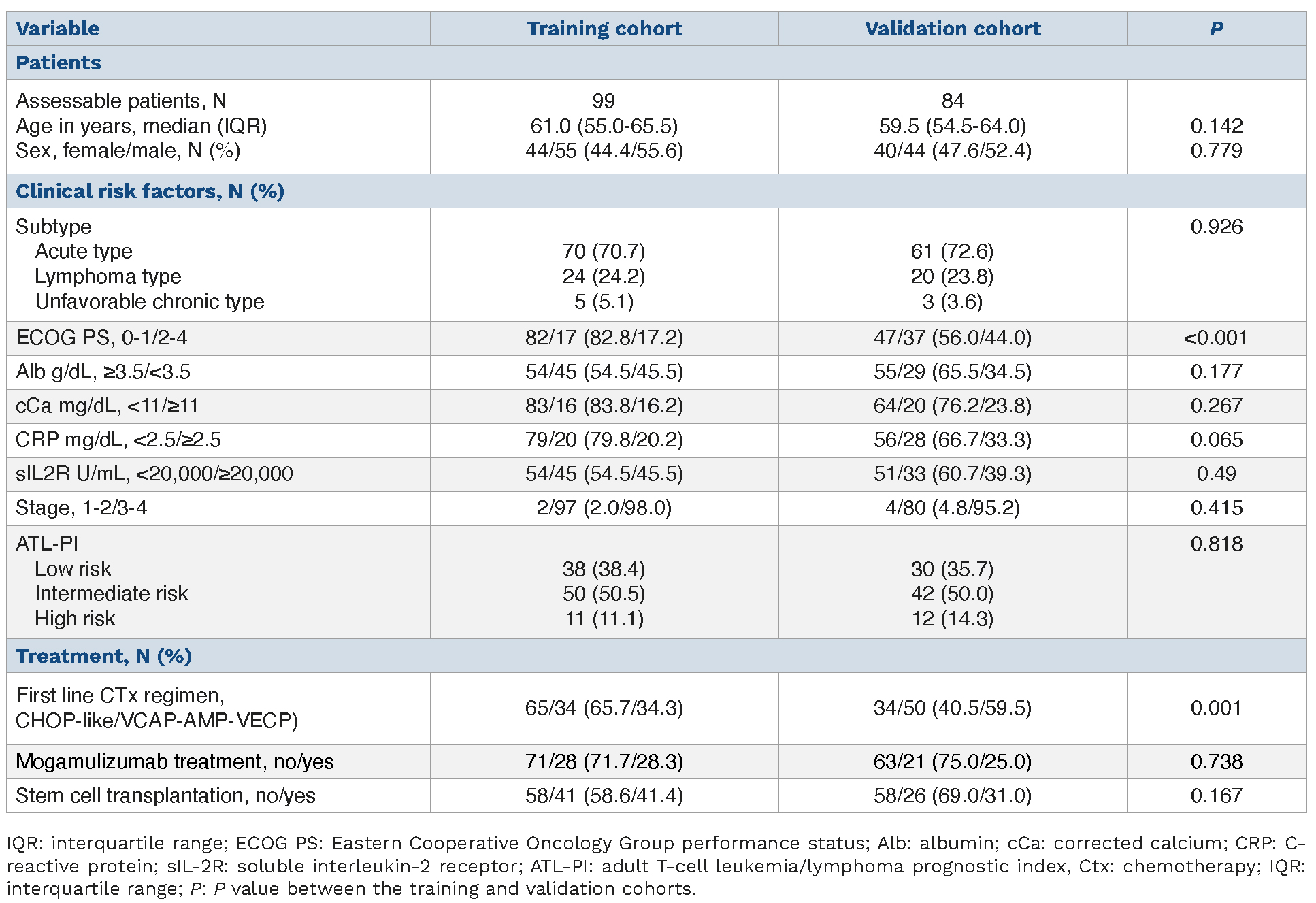The width and height of the screenshot is (1316, 903).
Task: Click the CRP validation value 56/28 (66.7/33.3)
Action: pos(953,440)
